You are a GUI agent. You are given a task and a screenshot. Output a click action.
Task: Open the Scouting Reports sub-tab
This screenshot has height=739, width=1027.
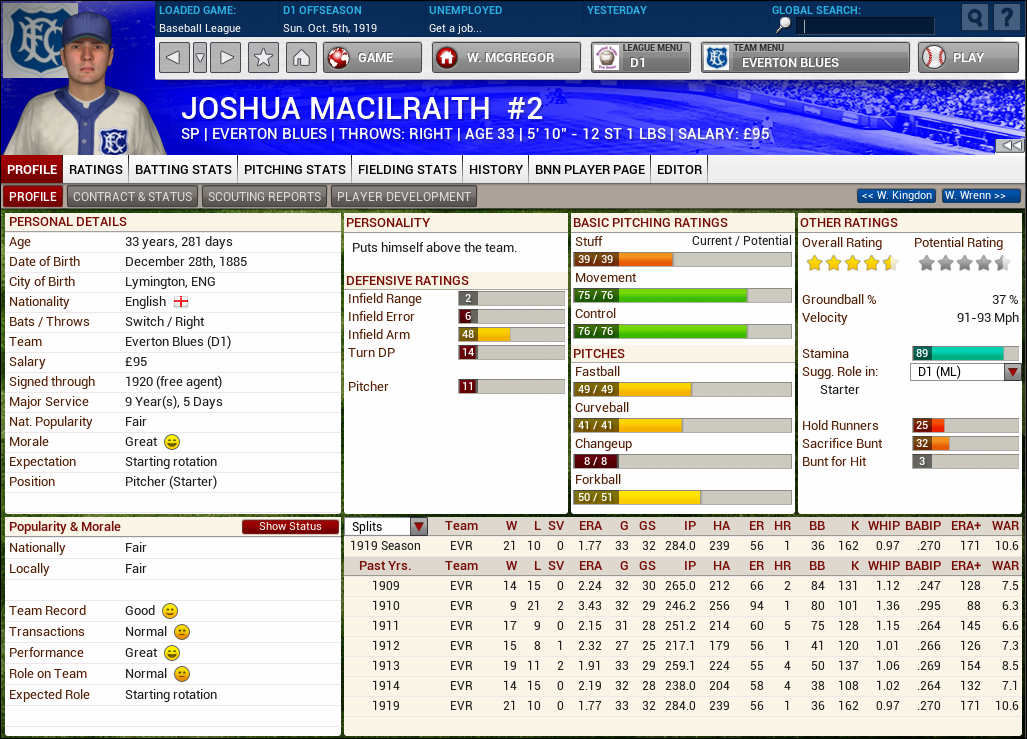(264, 197)
